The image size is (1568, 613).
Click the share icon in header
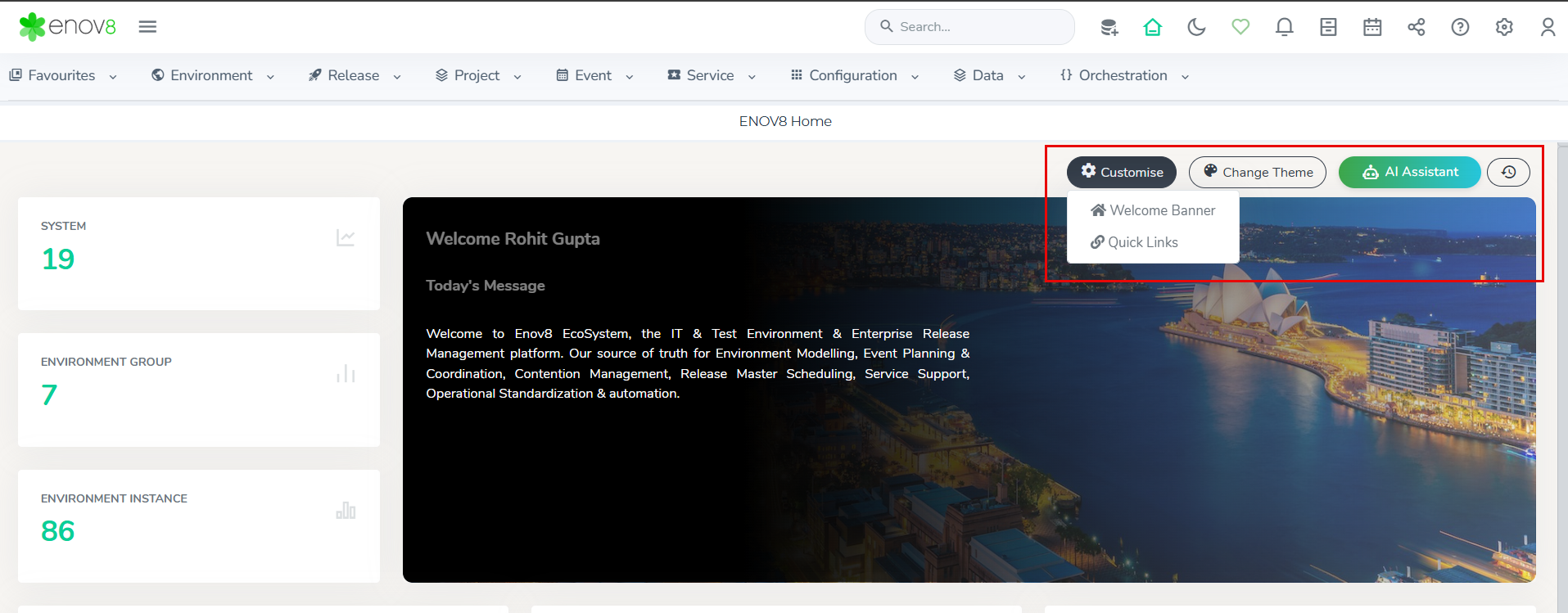[1417, 27]
